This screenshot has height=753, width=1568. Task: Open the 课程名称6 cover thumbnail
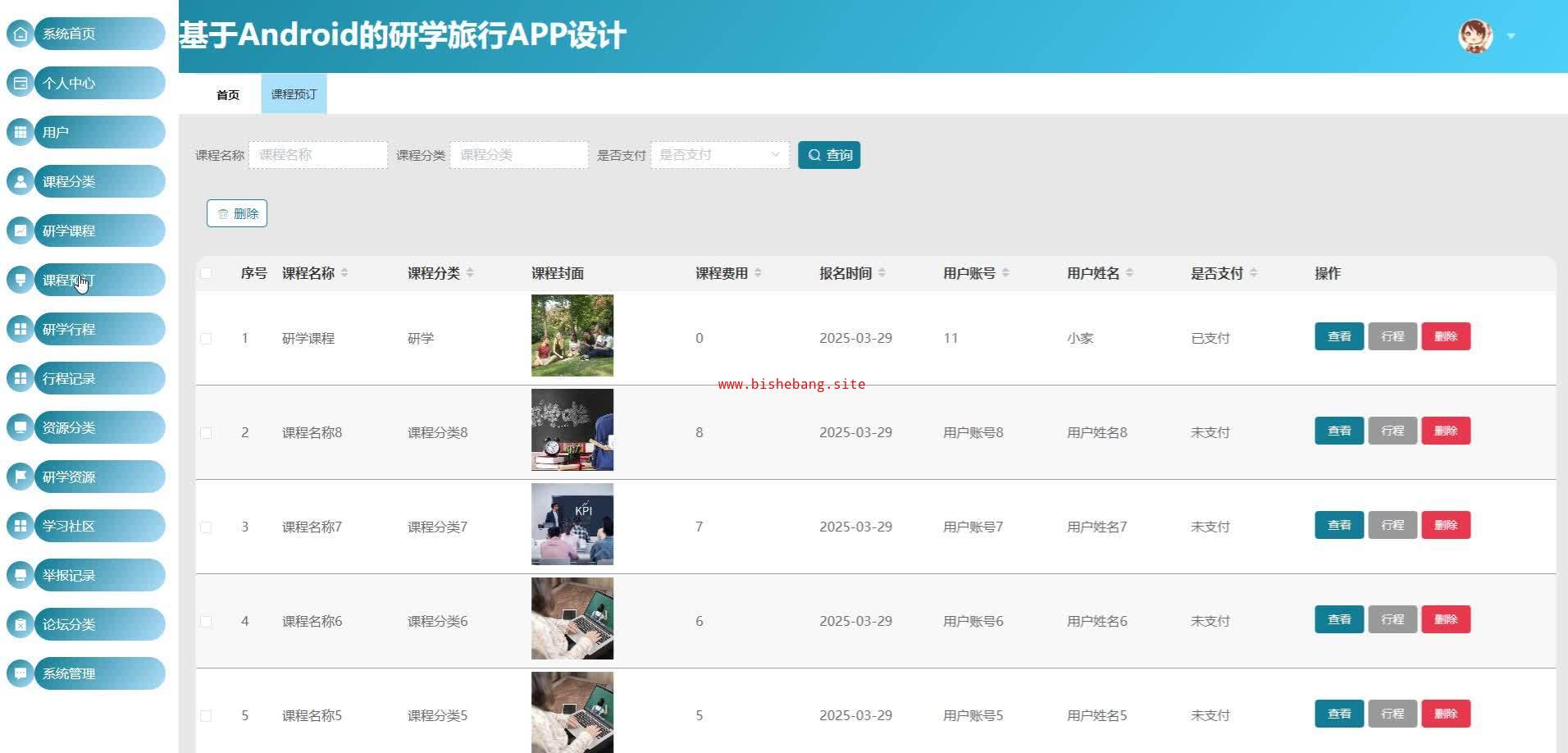point(572,618)
